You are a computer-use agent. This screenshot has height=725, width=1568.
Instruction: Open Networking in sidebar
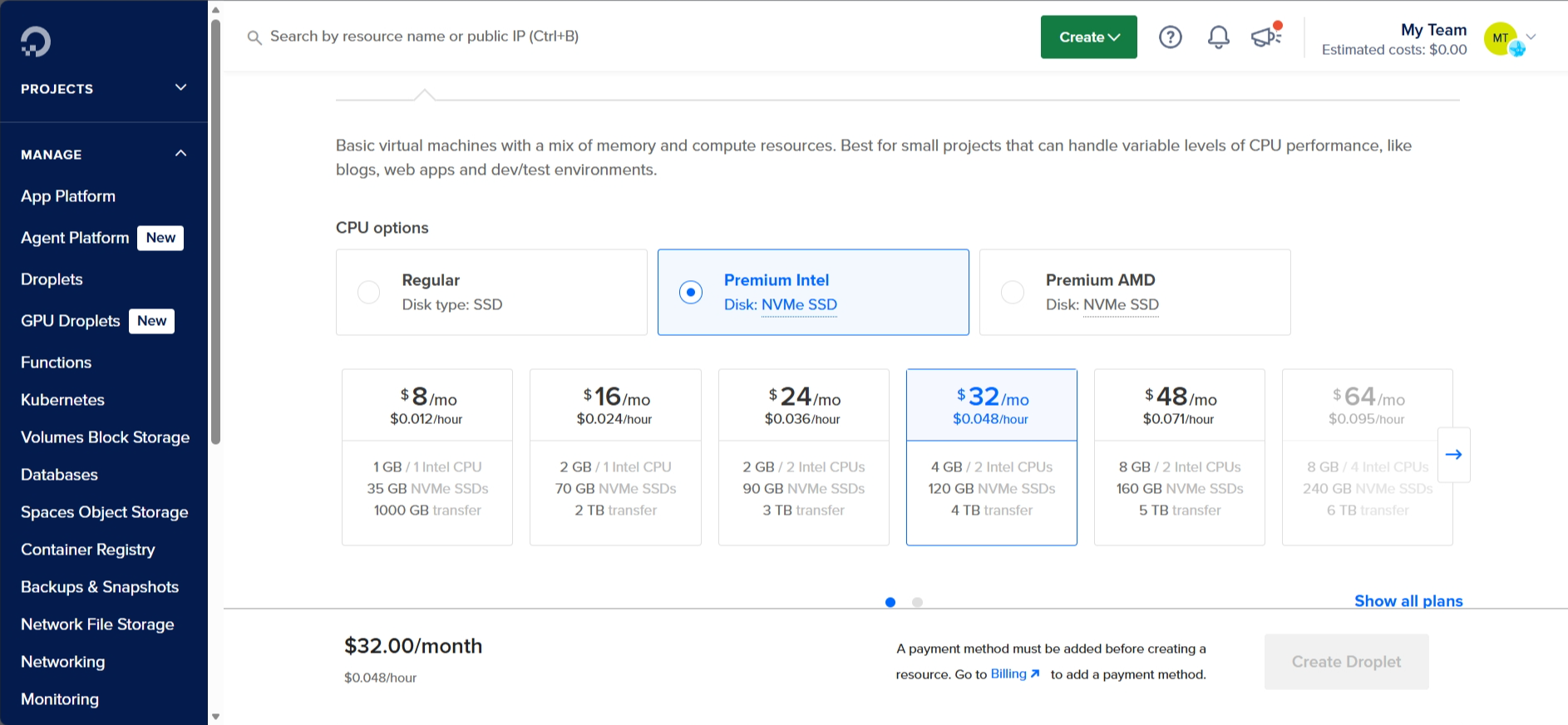[x=62, y=662]
